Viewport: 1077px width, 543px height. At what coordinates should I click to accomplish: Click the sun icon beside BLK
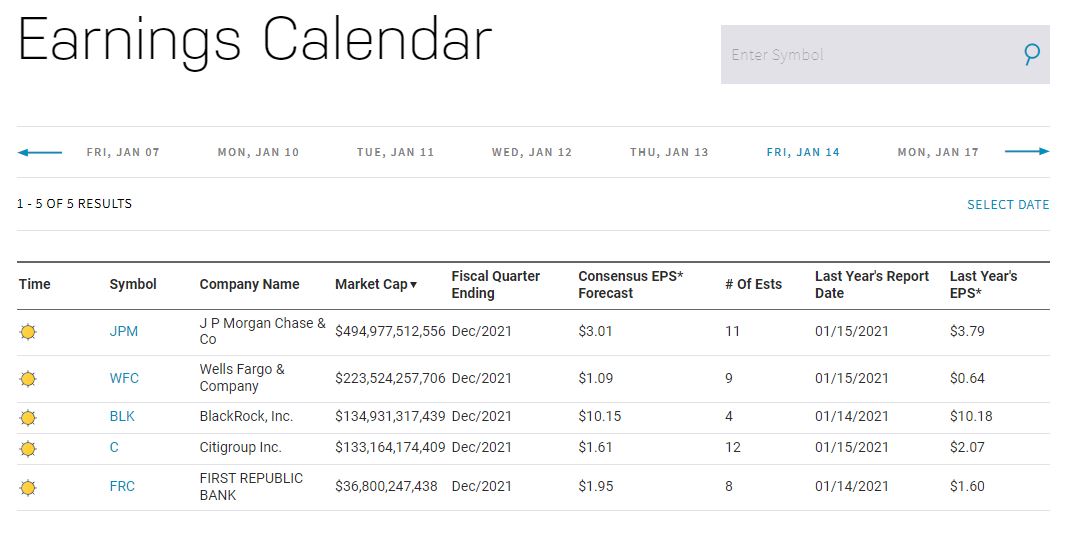(28, 417)
